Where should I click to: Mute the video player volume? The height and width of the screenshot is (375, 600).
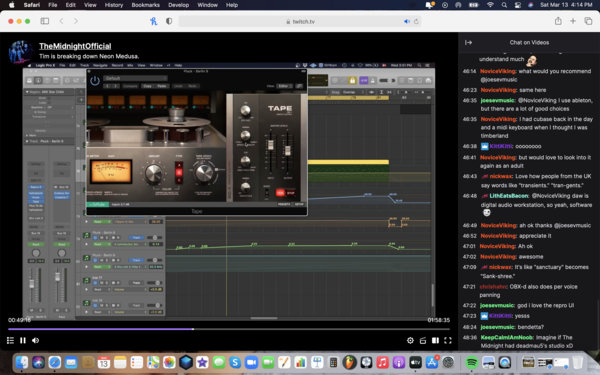[36, 340]
